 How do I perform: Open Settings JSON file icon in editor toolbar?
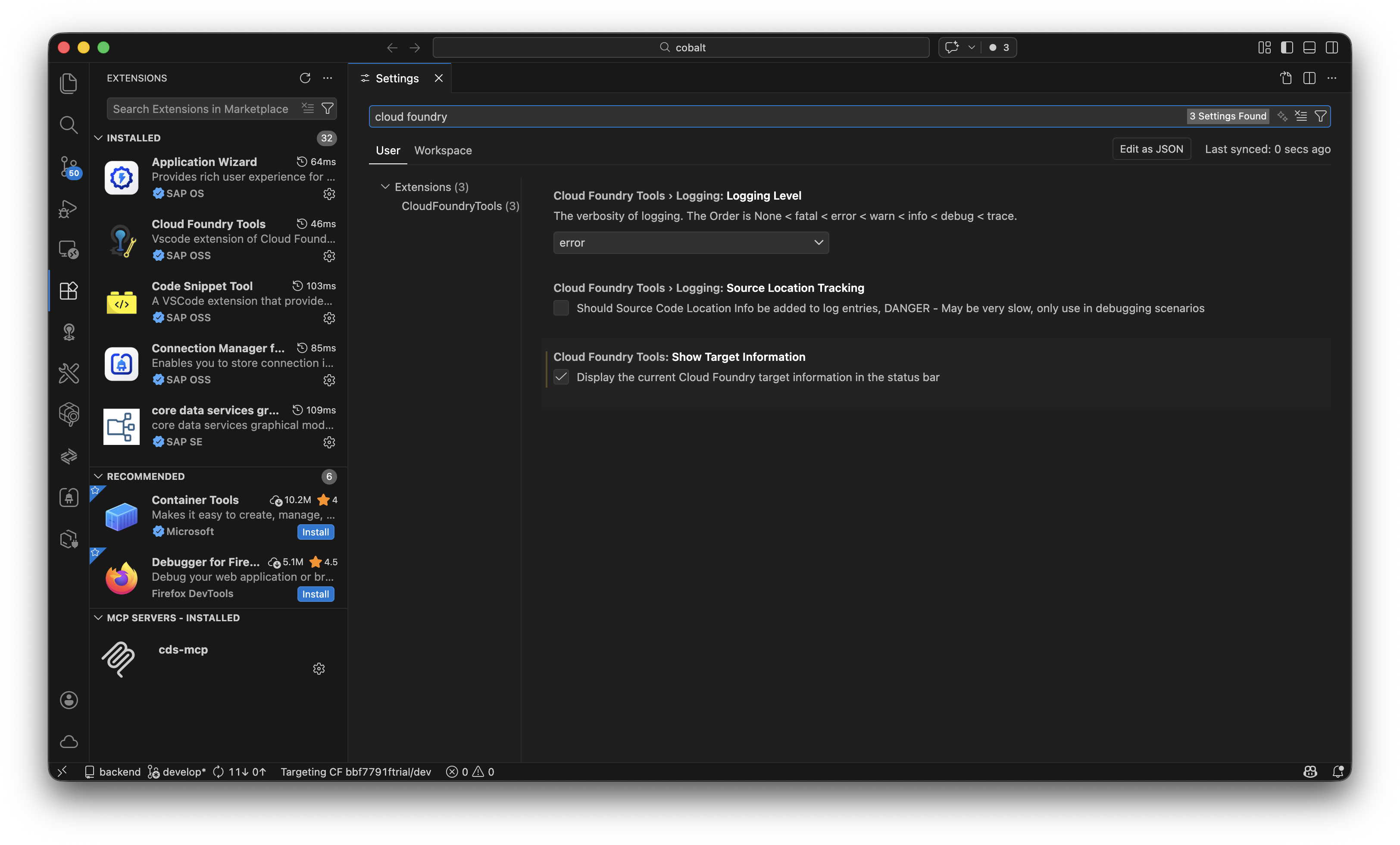pyautogui.click(x=1286, y=78)
